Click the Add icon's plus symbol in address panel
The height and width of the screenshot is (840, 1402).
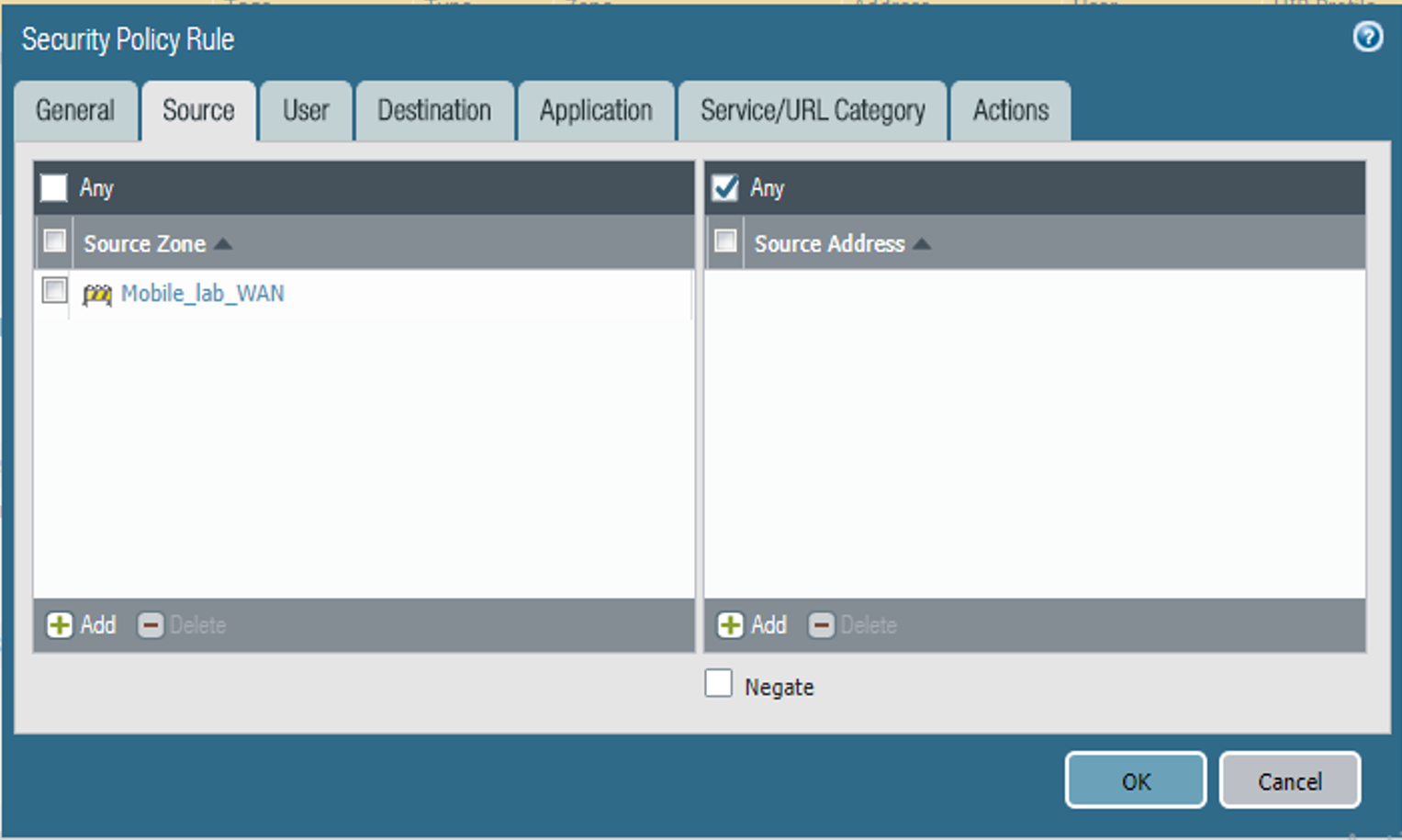pyautogui.click(x=730, y=625)
